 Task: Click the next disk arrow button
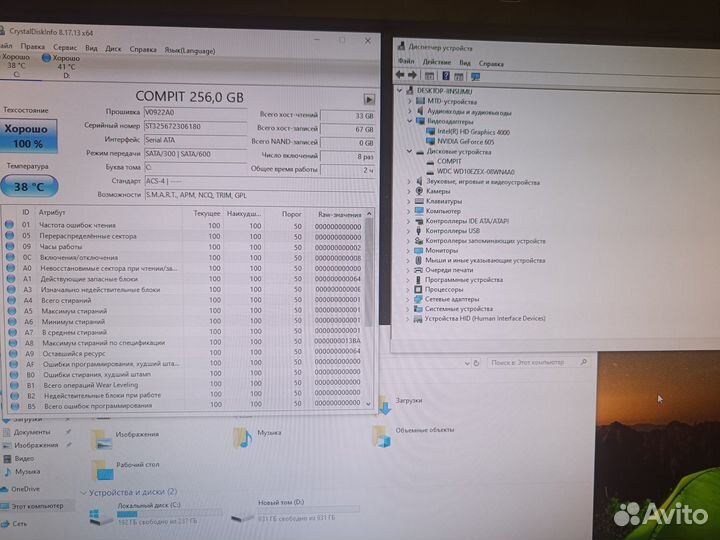(x=369, y=99)
